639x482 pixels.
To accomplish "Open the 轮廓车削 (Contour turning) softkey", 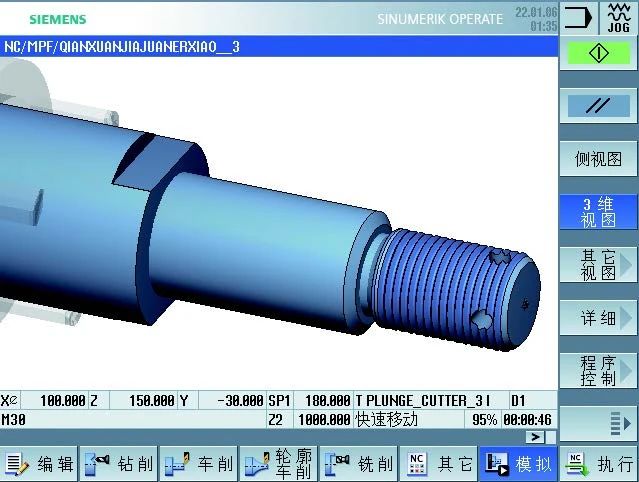I will point(279,464).
